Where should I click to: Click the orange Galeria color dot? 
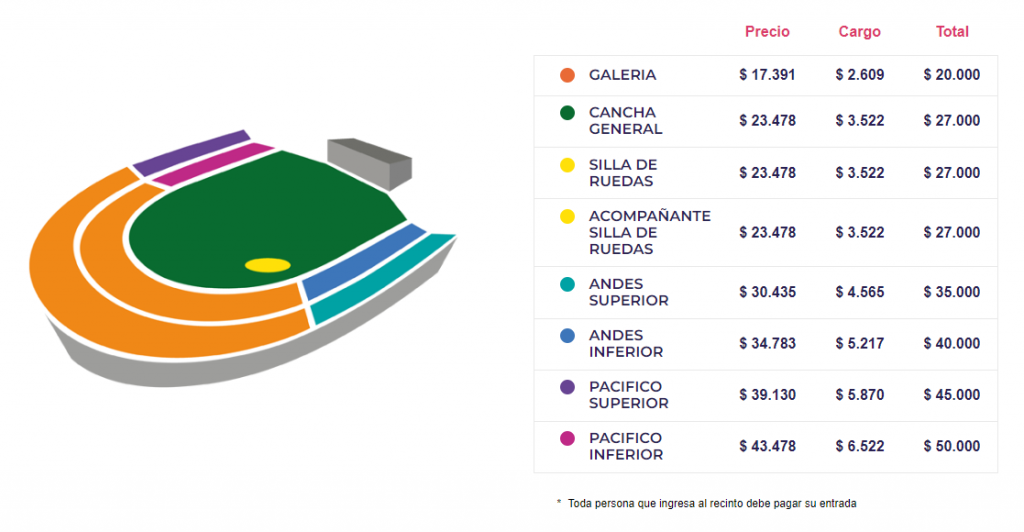[568, 75]
